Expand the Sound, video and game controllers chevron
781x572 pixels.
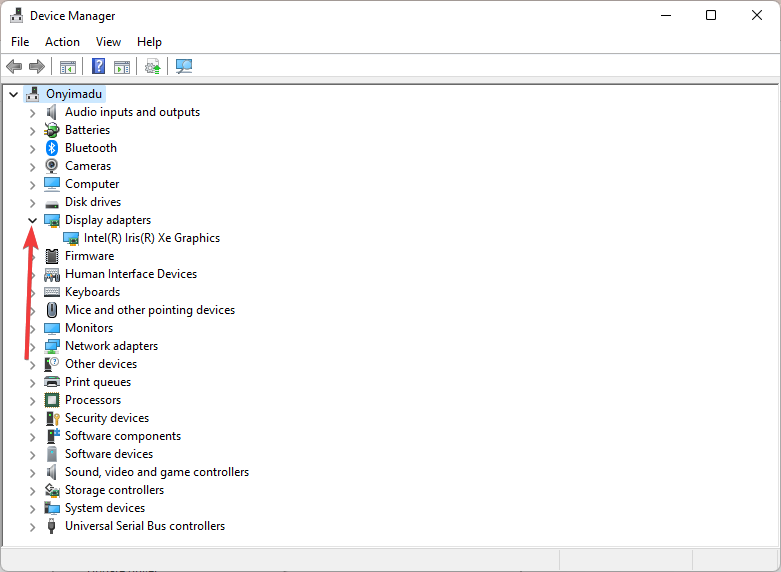click(x=32, y=473)
